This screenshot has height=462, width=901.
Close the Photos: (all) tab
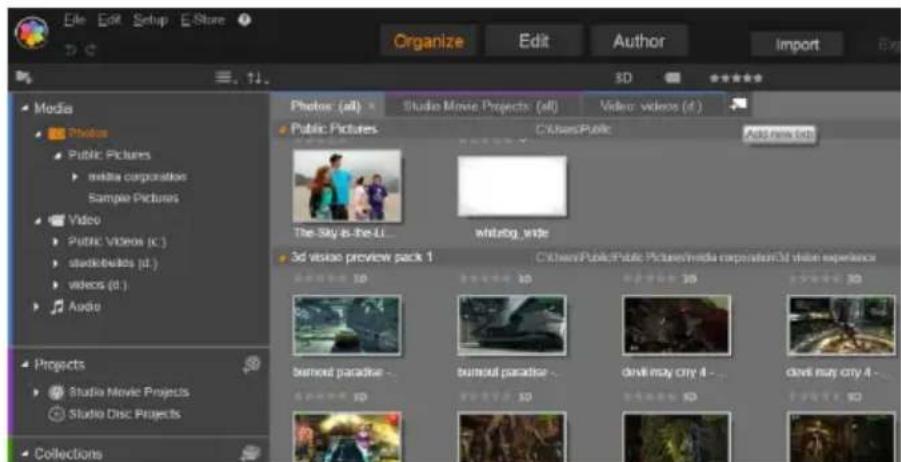click(x=371, y=107)
